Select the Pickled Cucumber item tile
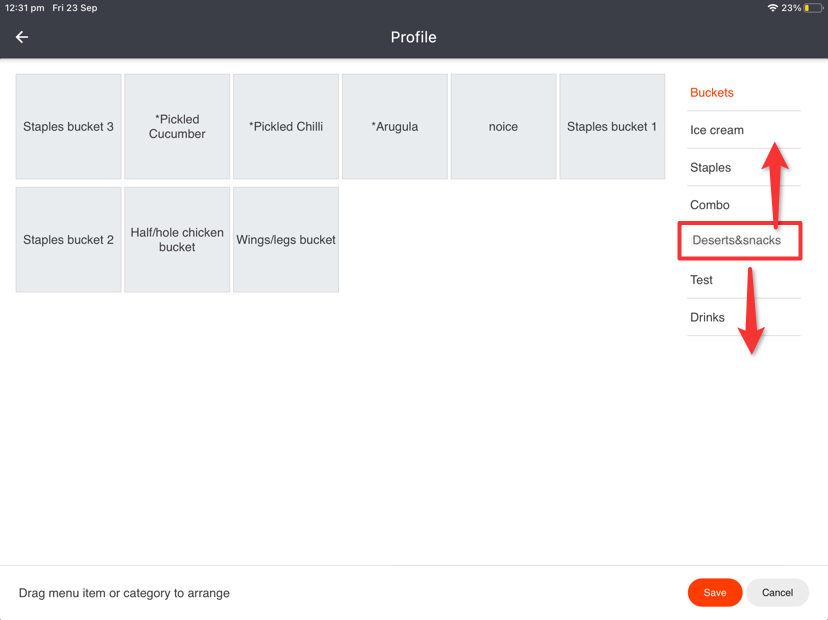 (177, 127)
